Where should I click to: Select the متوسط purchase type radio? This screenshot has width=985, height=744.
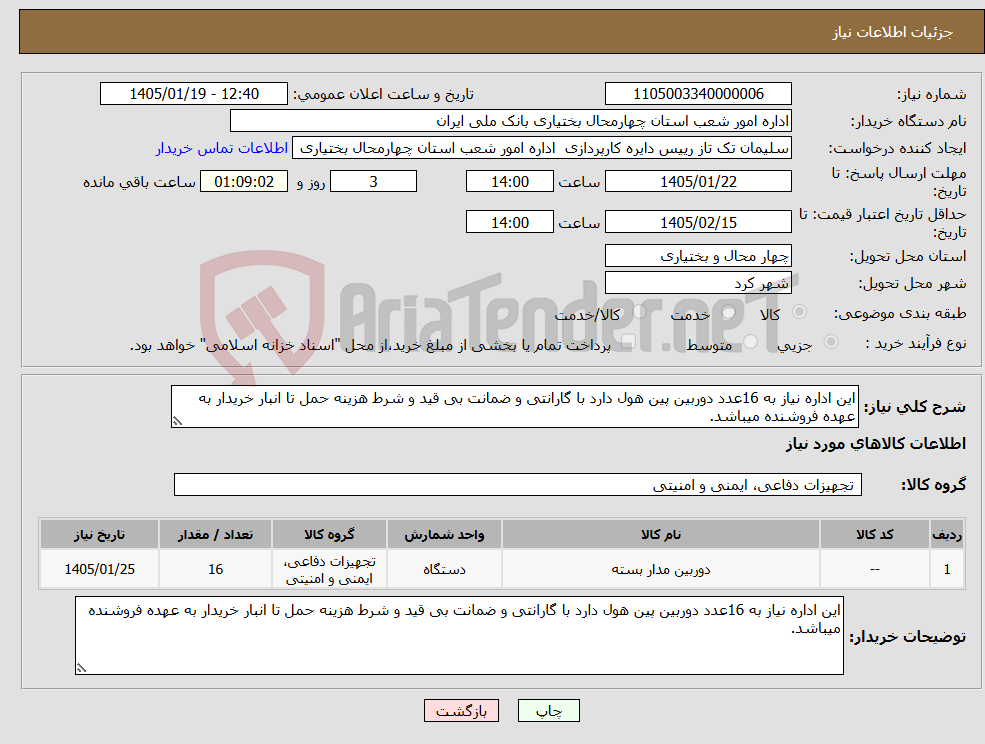tap(751, 342)
